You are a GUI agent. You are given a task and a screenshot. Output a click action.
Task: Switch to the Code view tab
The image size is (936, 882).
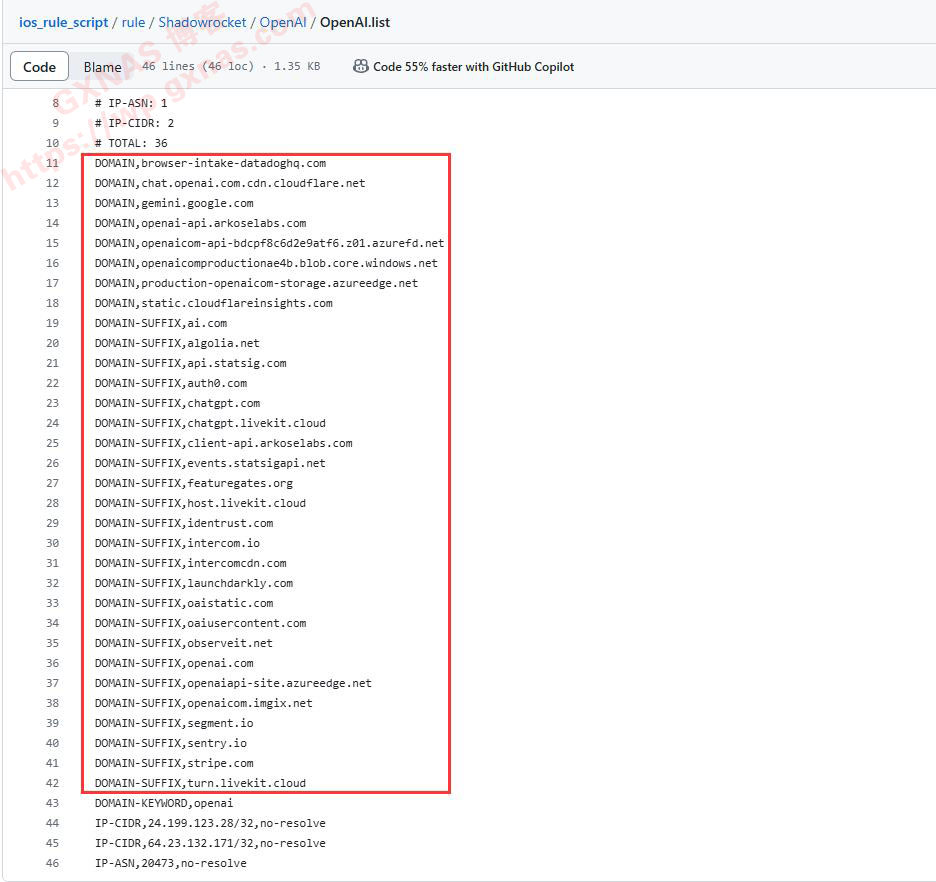pyautogui.click(x=39, y=67)
